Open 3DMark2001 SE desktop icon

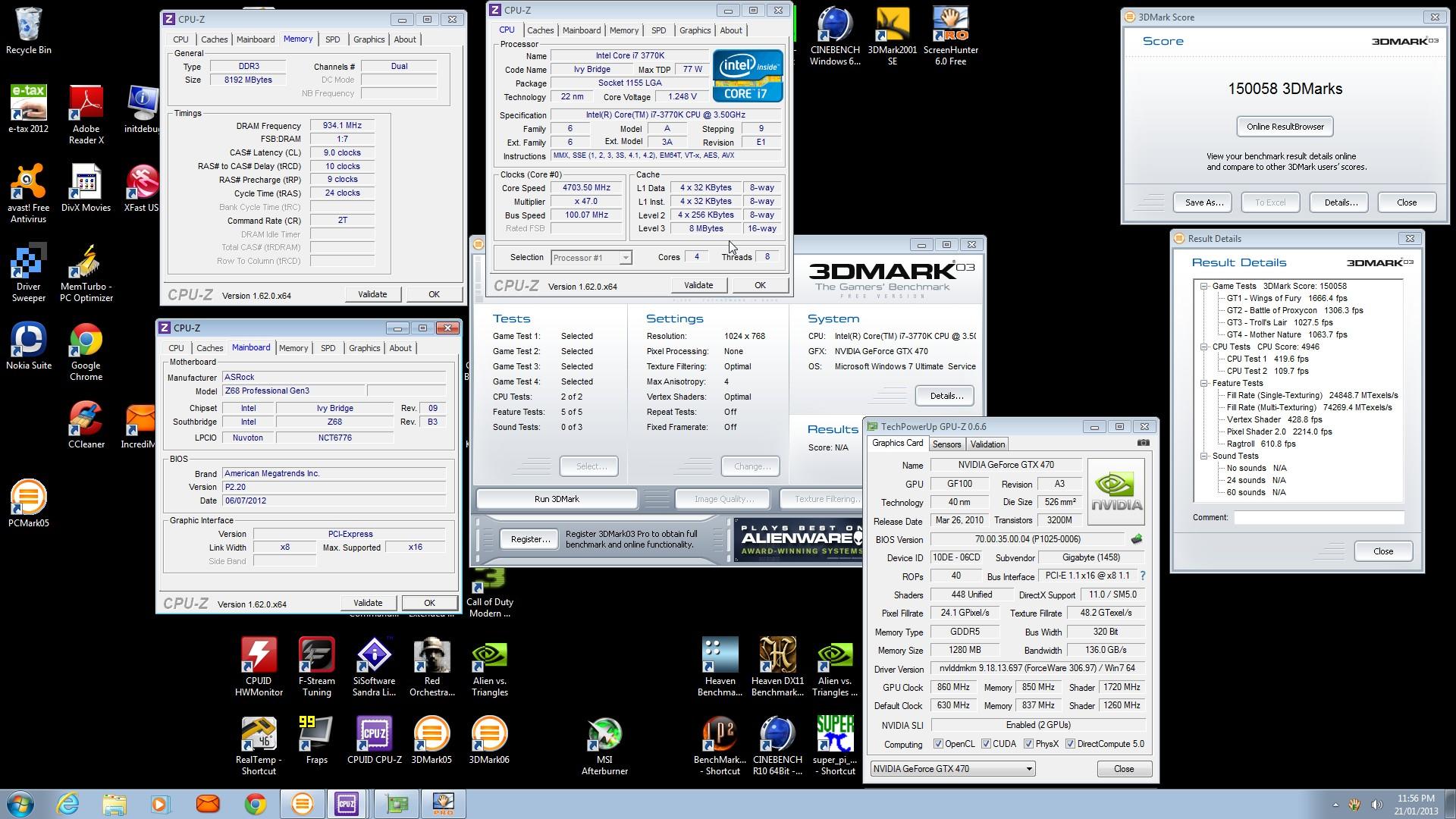click(893, 36)
